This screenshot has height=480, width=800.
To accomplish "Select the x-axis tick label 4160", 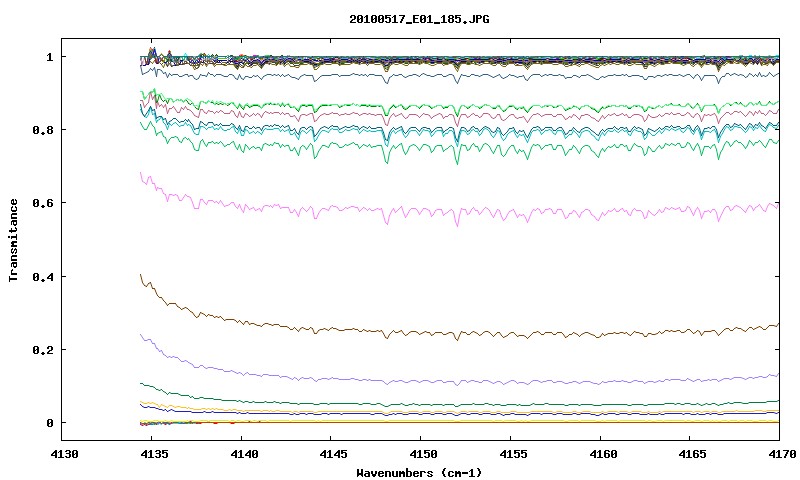I will point(603,454).
